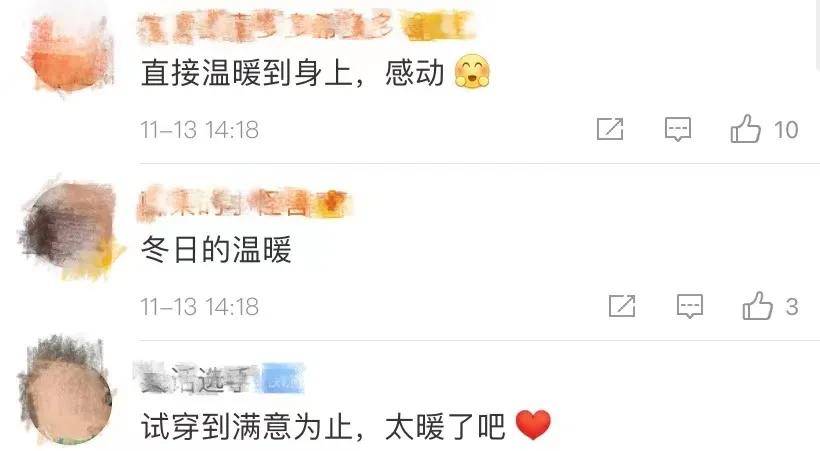The height and width of the screenshot is (451, 820).
Task: Like the '直接温暖到身上，感动' comment with thumbs-up
Action: coord(745,129)
